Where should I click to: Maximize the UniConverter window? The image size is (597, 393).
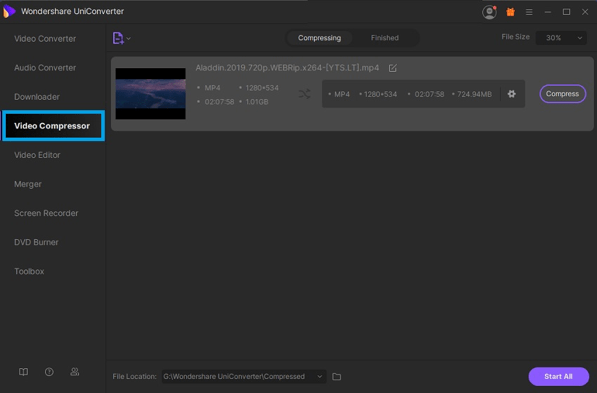coord(566,12)
